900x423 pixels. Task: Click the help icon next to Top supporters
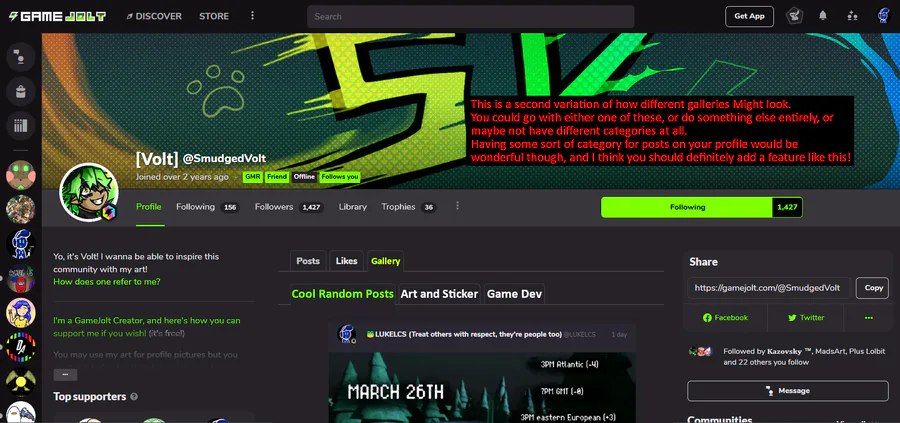coord(134,397)
